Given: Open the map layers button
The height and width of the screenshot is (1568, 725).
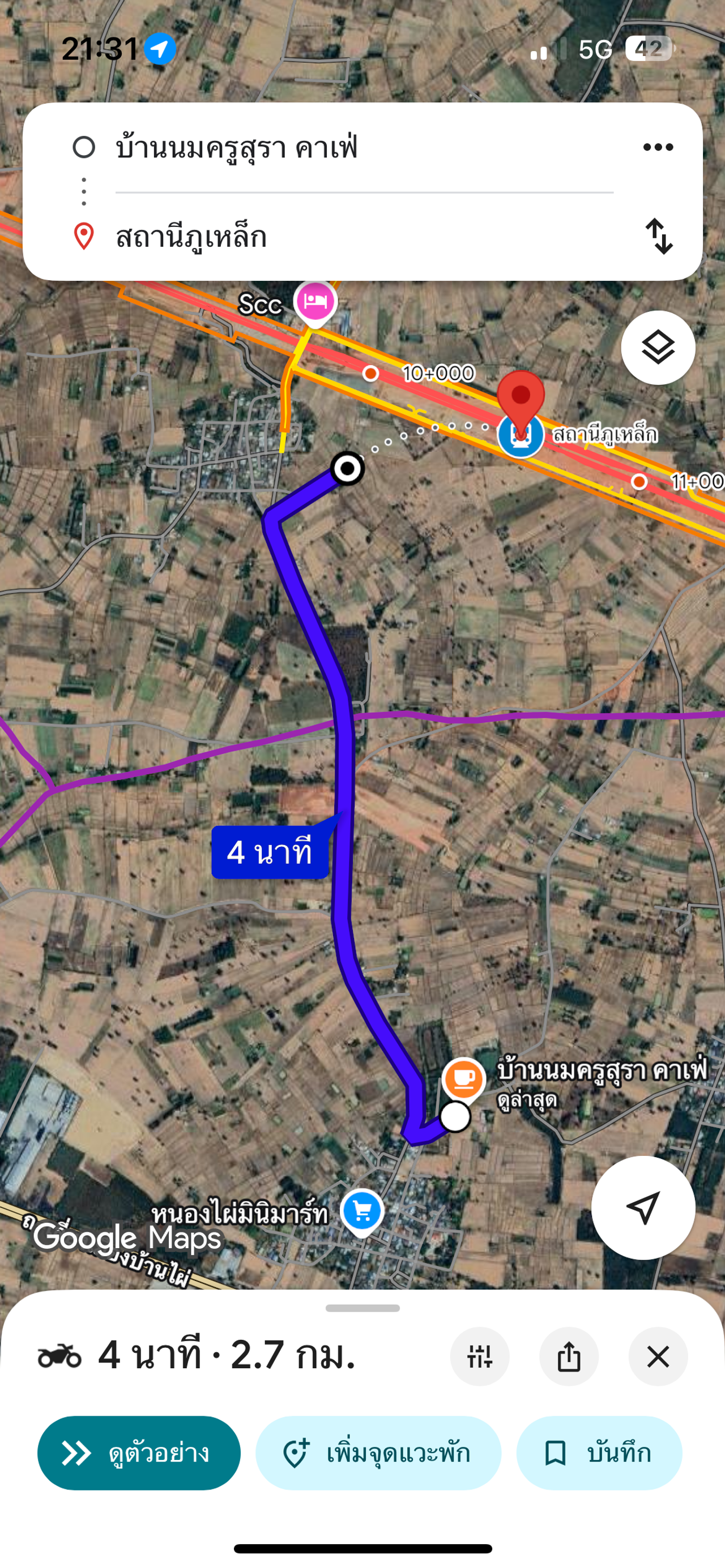Looking at the screenshot, I should click(x=658, y=348).
